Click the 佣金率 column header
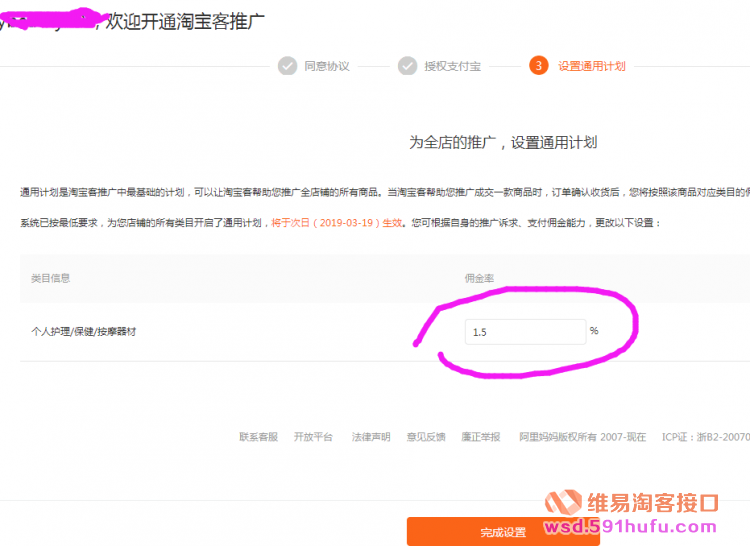This screenshot has height=546, width=750. 479,278
